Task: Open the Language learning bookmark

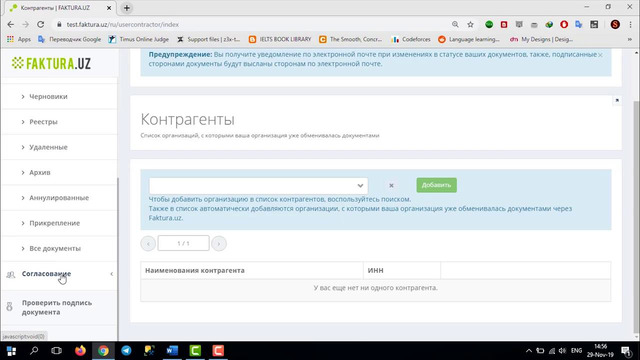Action: click(x=469, y=40)
